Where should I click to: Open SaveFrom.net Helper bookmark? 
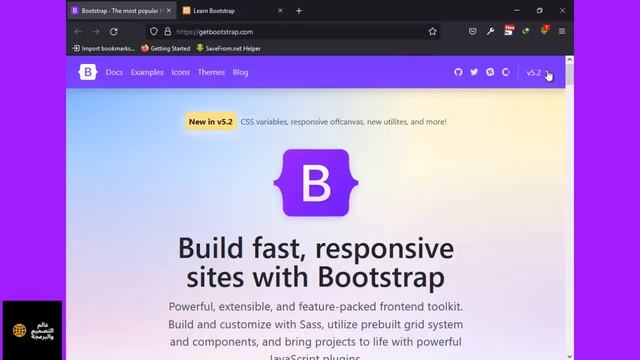pyautogui.click(x=229, y=48)
